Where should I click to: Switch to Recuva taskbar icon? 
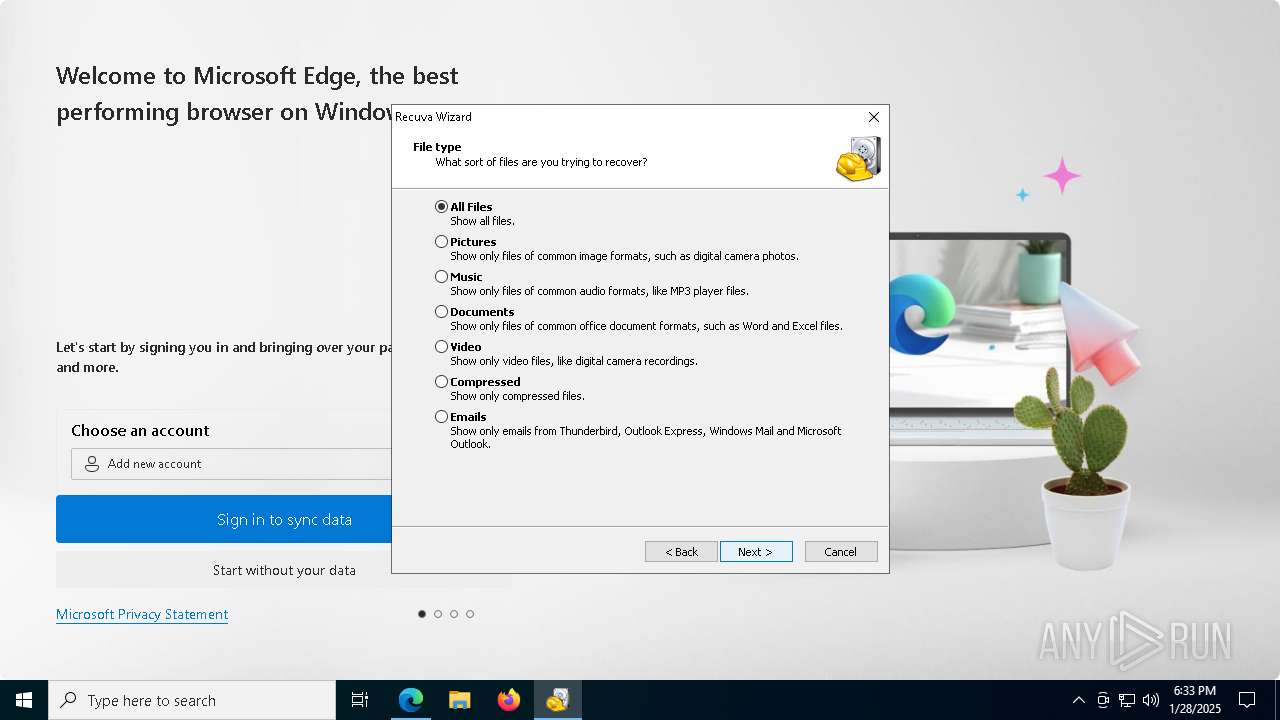(x=557, y=700)
